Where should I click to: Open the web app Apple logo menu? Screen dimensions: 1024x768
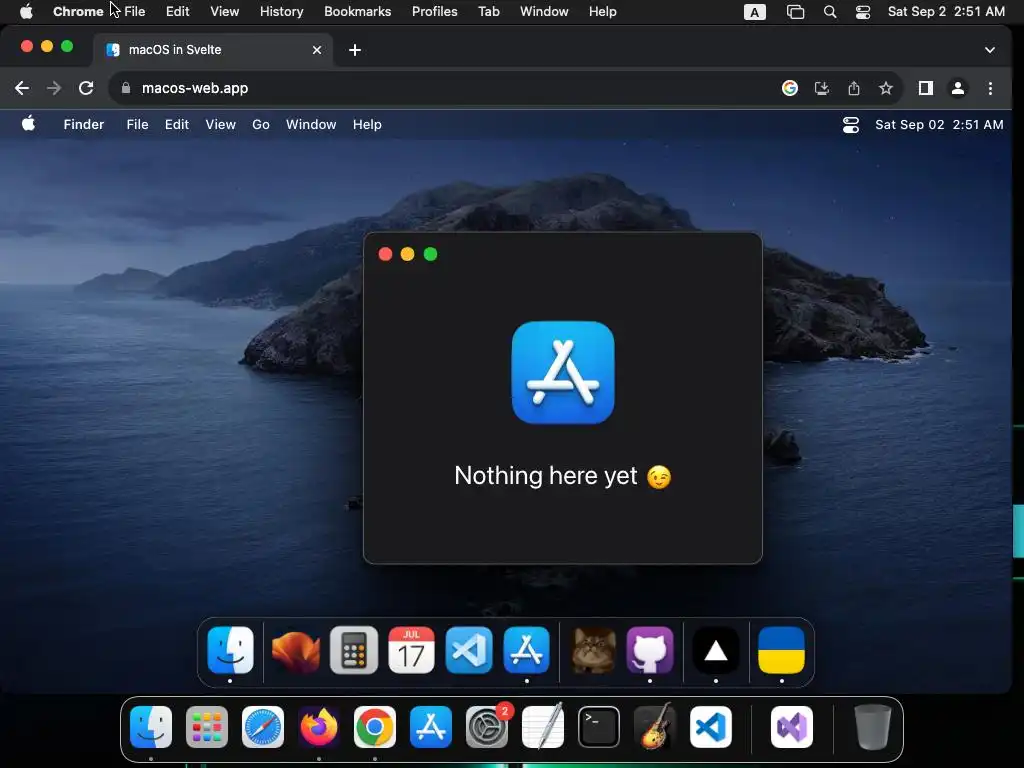pyautogui.click(x=28, y=123)
